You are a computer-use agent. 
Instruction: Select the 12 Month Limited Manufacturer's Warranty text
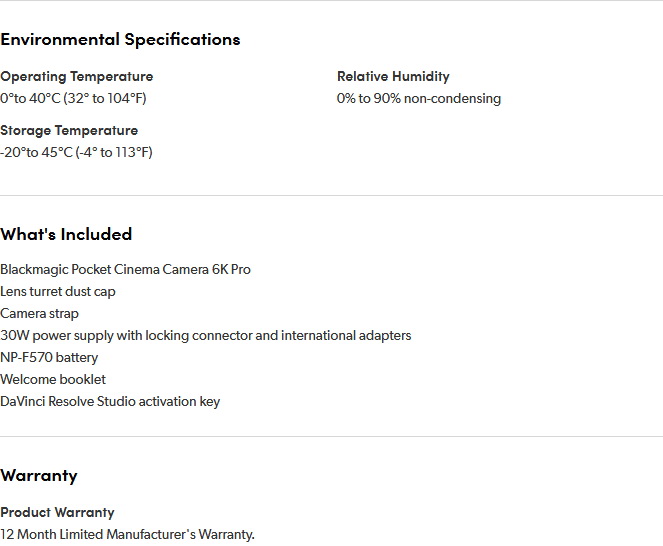[x=127, y=534]
